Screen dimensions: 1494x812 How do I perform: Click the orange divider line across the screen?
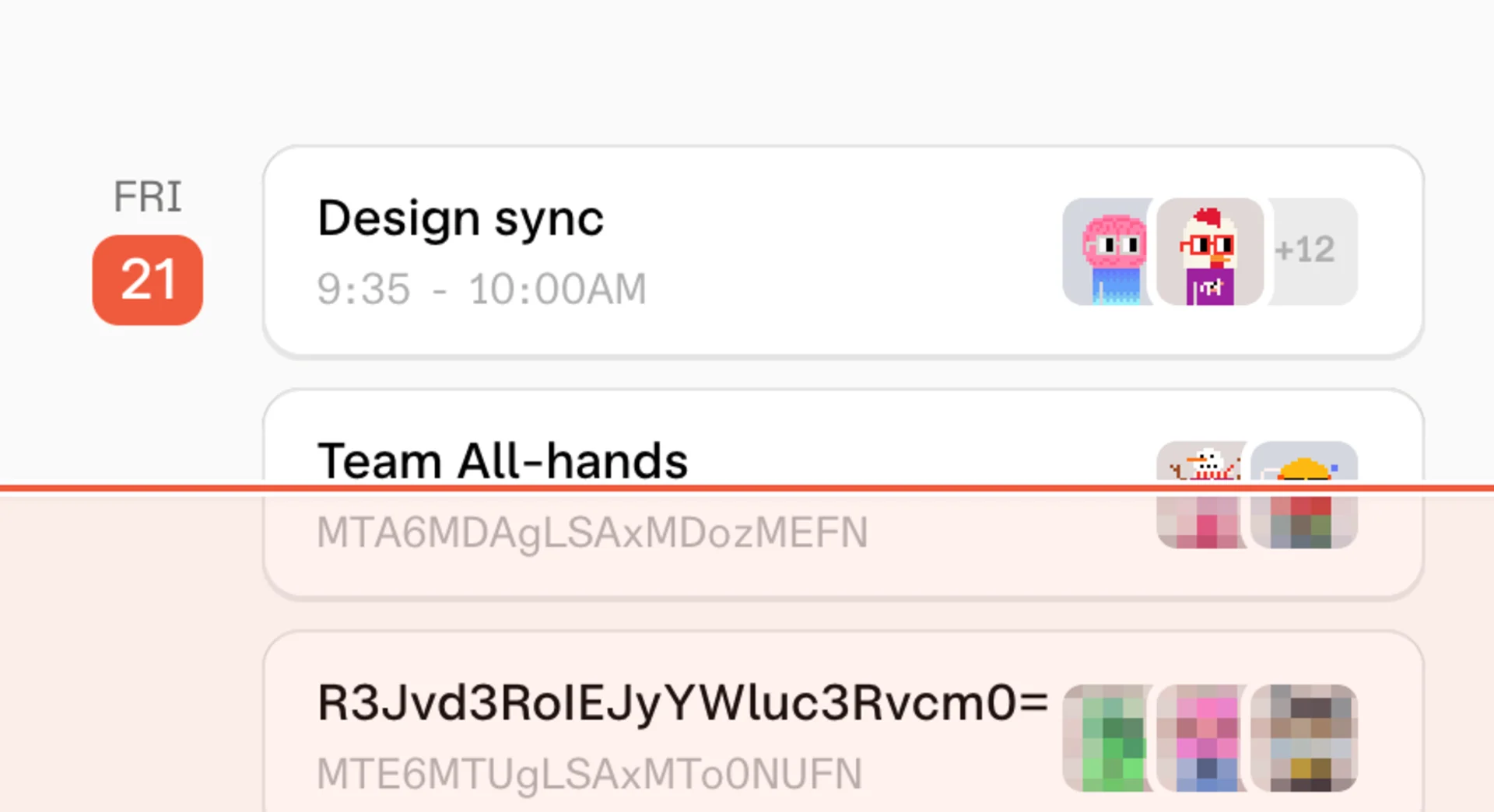[747, 488]
